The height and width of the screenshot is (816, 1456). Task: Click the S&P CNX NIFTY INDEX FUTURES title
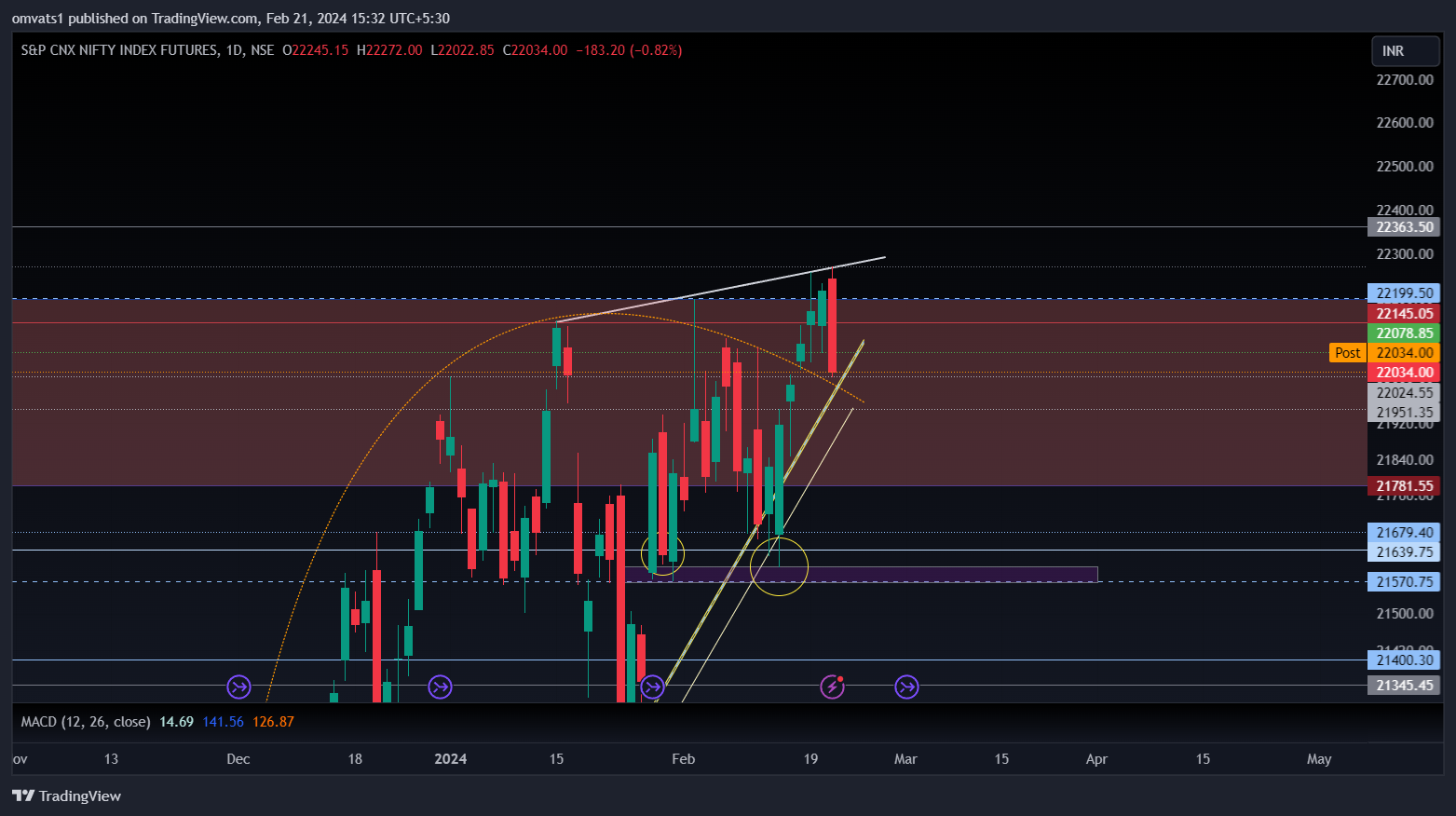coord(119,50)
